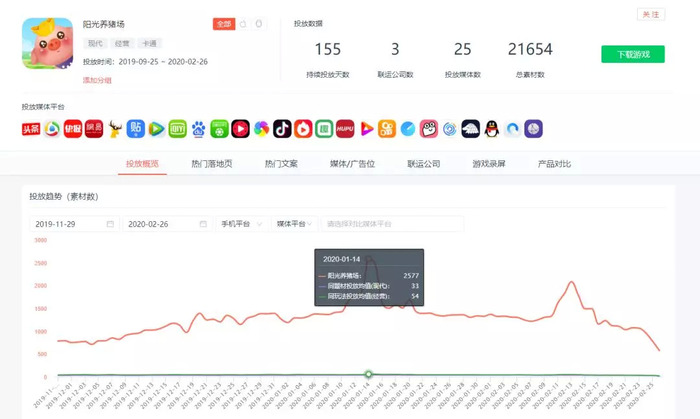This screenshot has width=700, height=419.
Task: Click the green book-shaped platform icon
Action: [324, 129]
